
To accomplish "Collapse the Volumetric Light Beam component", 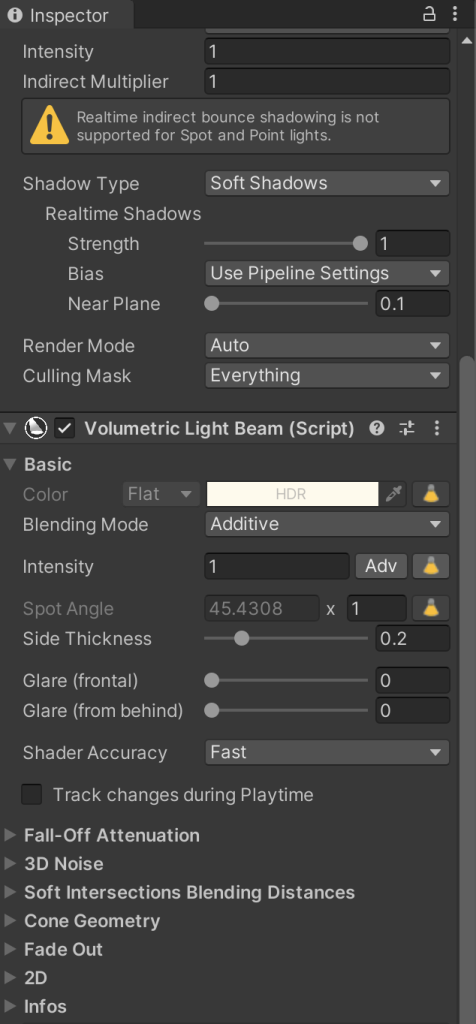I will (10, 428).
